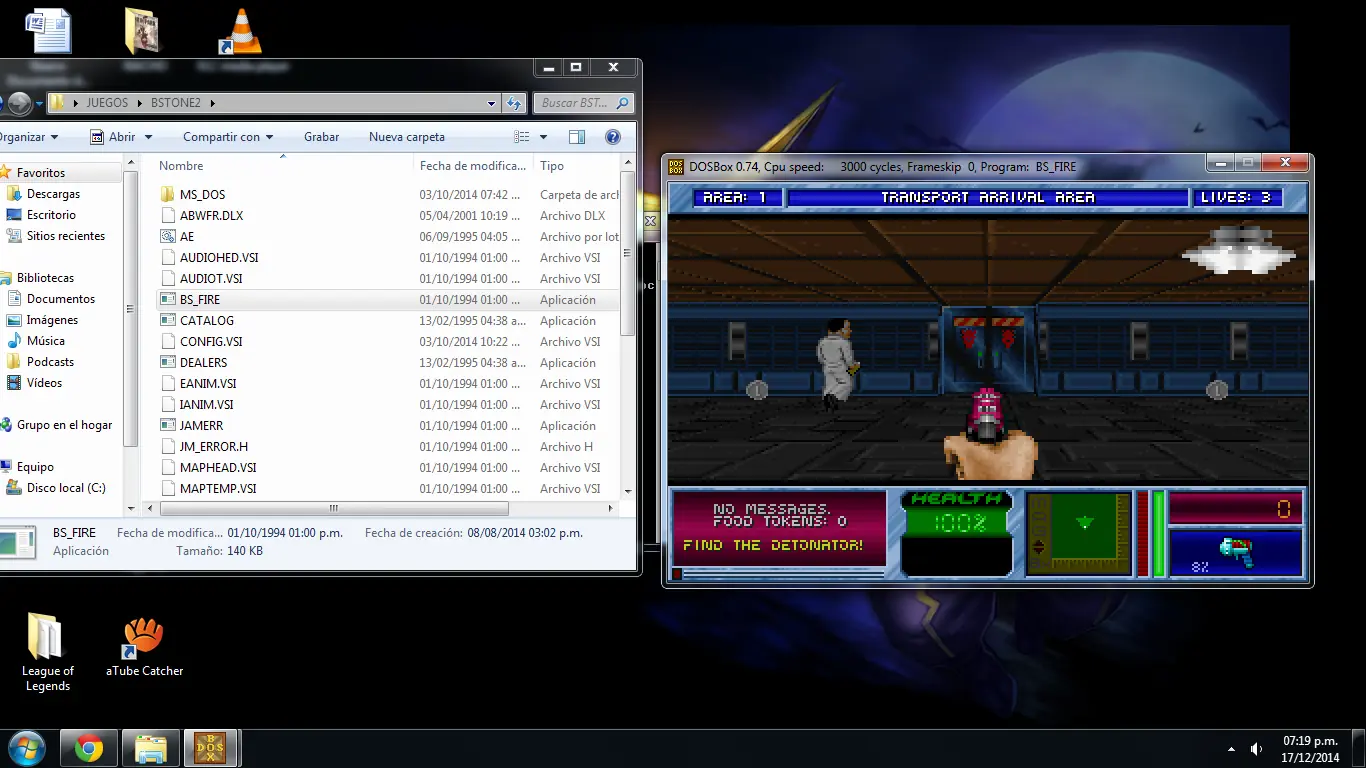
Task: Click JUEGOS in the address path
Action: [x=107, y=103]
